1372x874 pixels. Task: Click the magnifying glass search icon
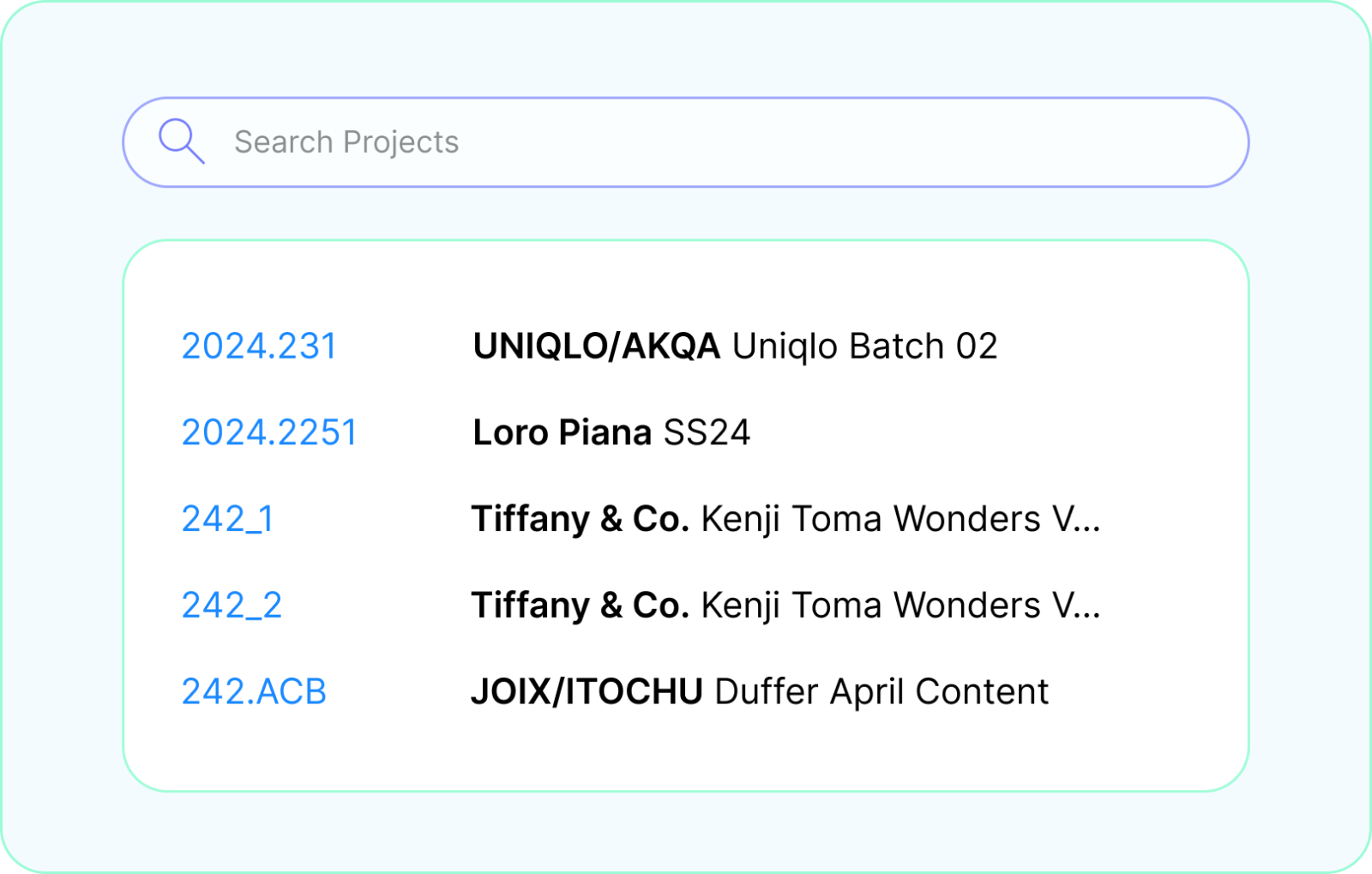(x=181, y=141)
